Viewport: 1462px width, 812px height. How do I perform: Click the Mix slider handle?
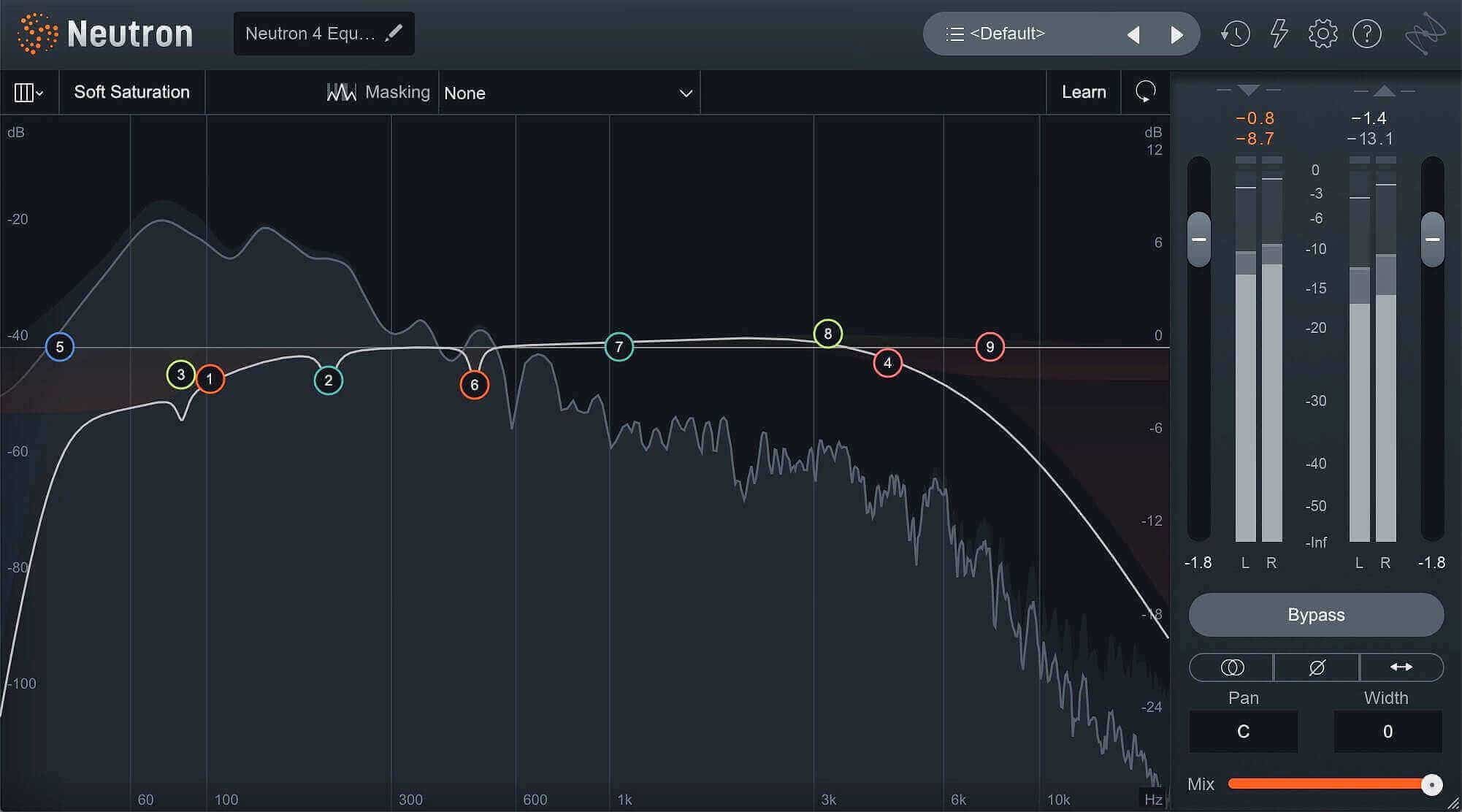point(1432,785)
